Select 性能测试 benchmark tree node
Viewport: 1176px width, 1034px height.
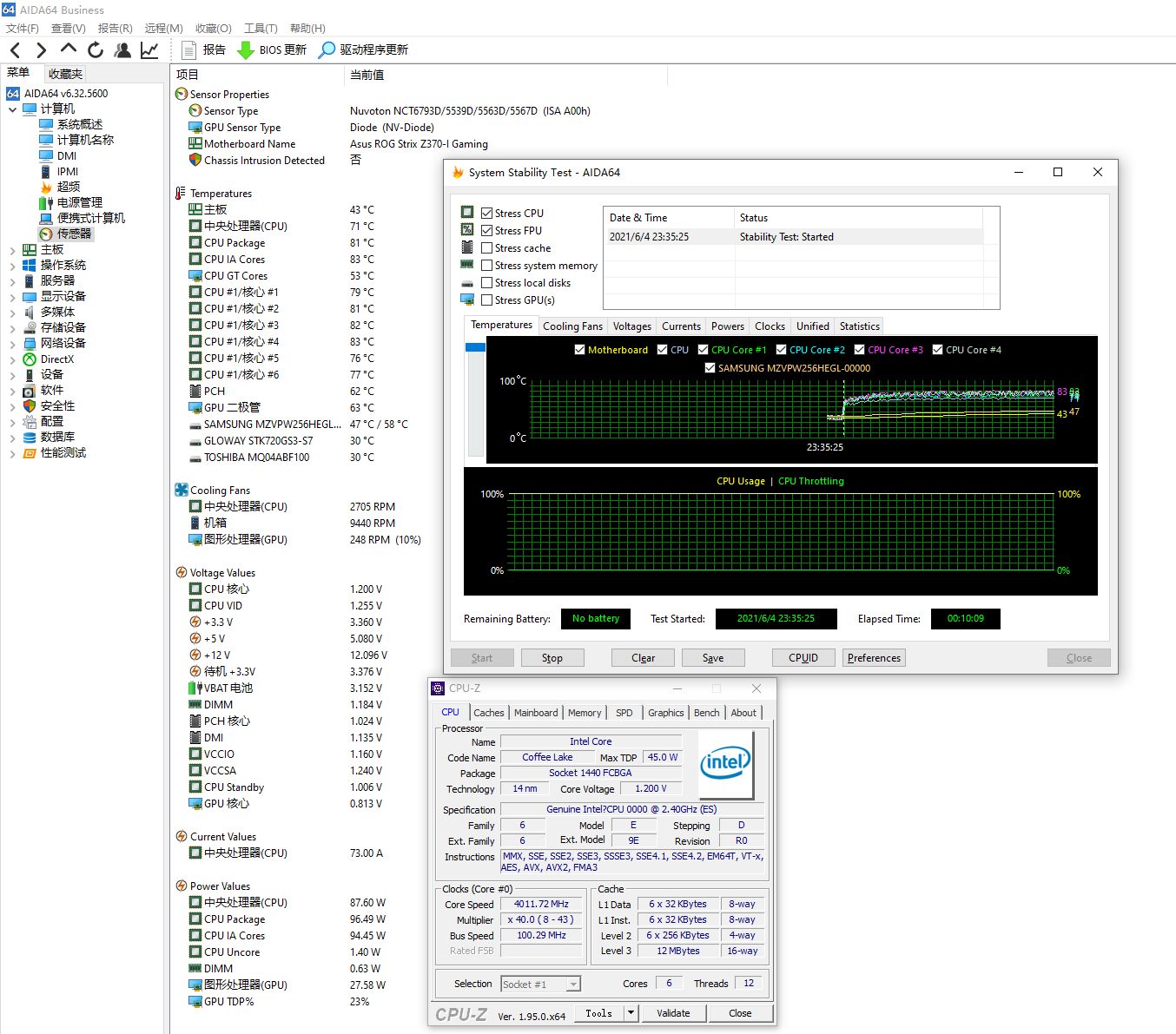pos(55,452)
